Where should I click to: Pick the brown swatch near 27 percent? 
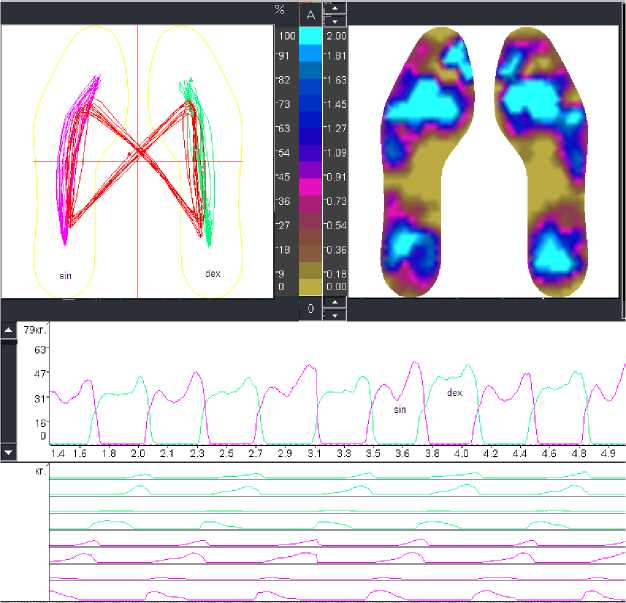pyautogui.click(x=310, y=220)
